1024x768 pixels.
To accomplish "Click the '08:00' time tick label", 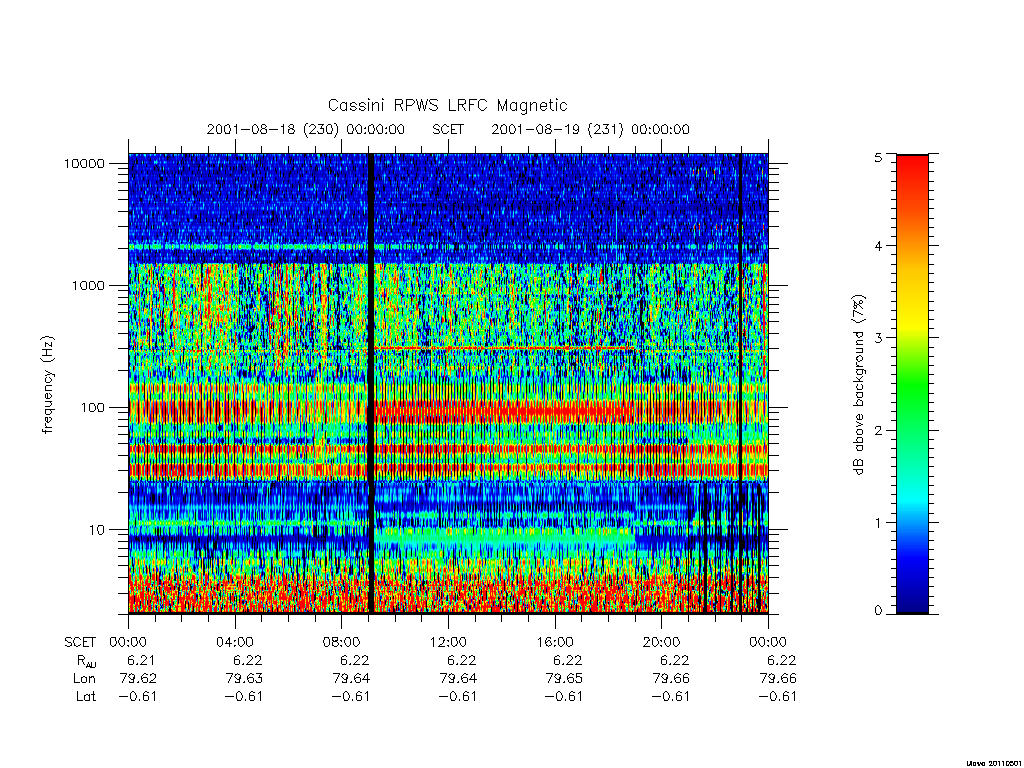I will click(x=342, y=642).
